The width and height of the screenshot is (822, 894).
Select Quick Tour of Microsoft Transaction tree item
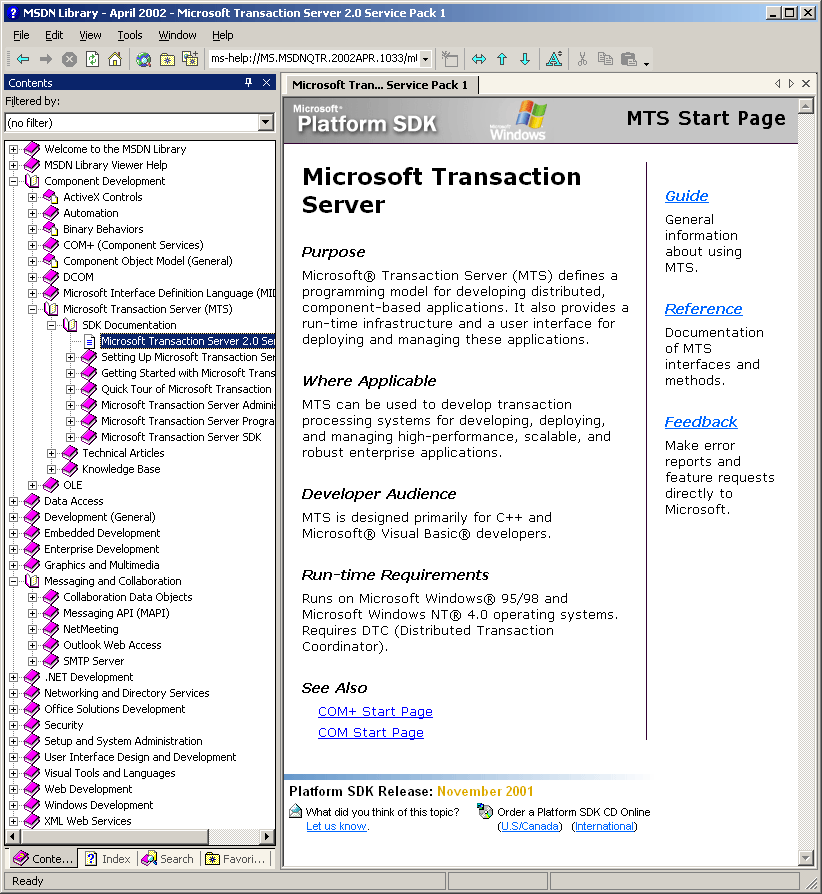click(186, 389)
